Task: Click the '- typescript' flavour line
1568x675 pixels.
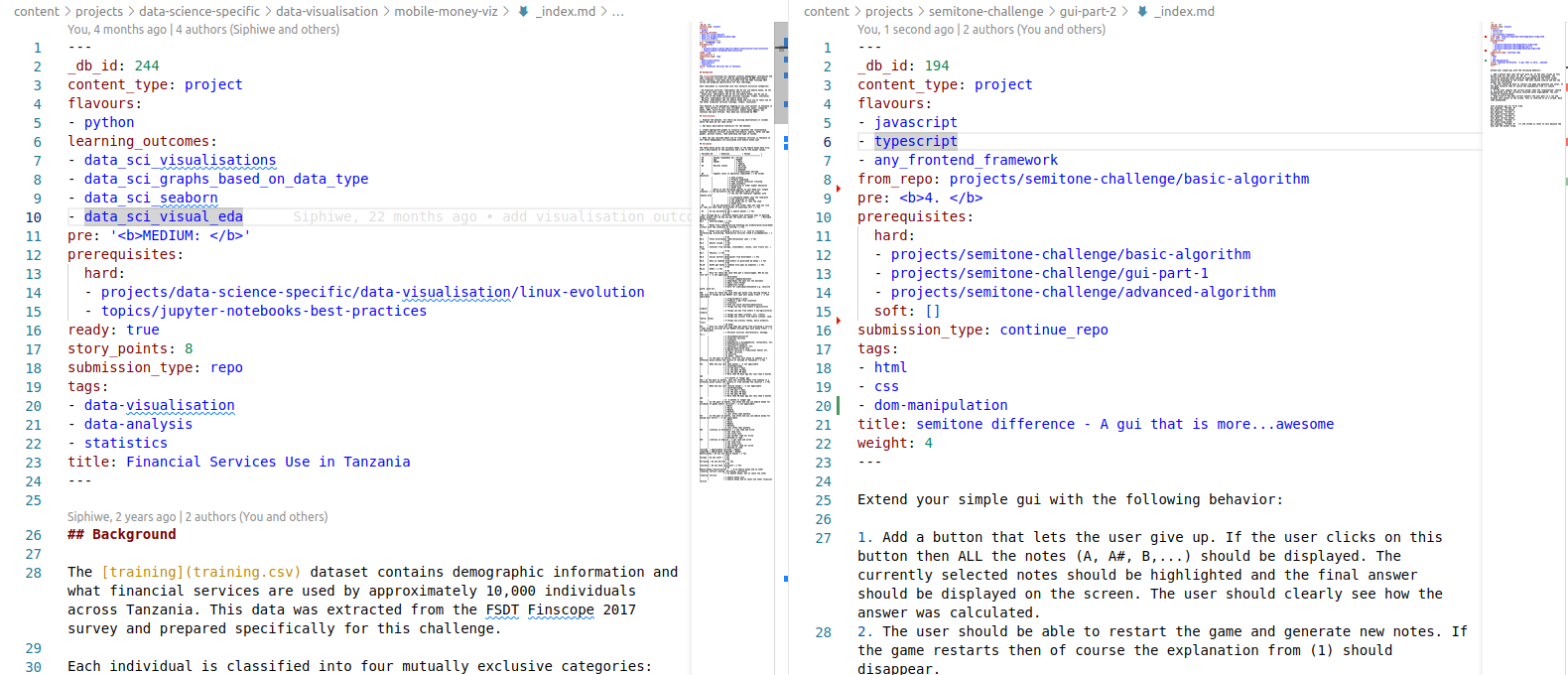Action: pyautogui.click(x=907, y=141)
